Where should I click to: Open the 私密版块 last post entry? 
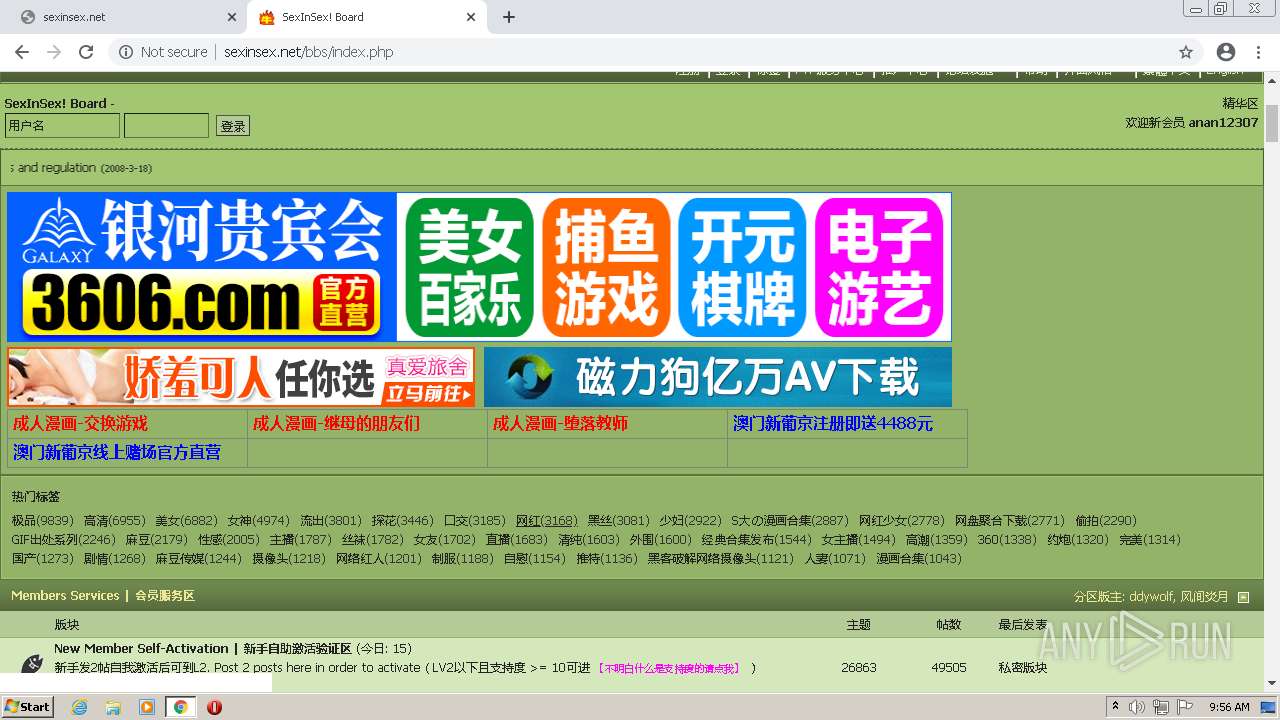tap(1023, 667)
